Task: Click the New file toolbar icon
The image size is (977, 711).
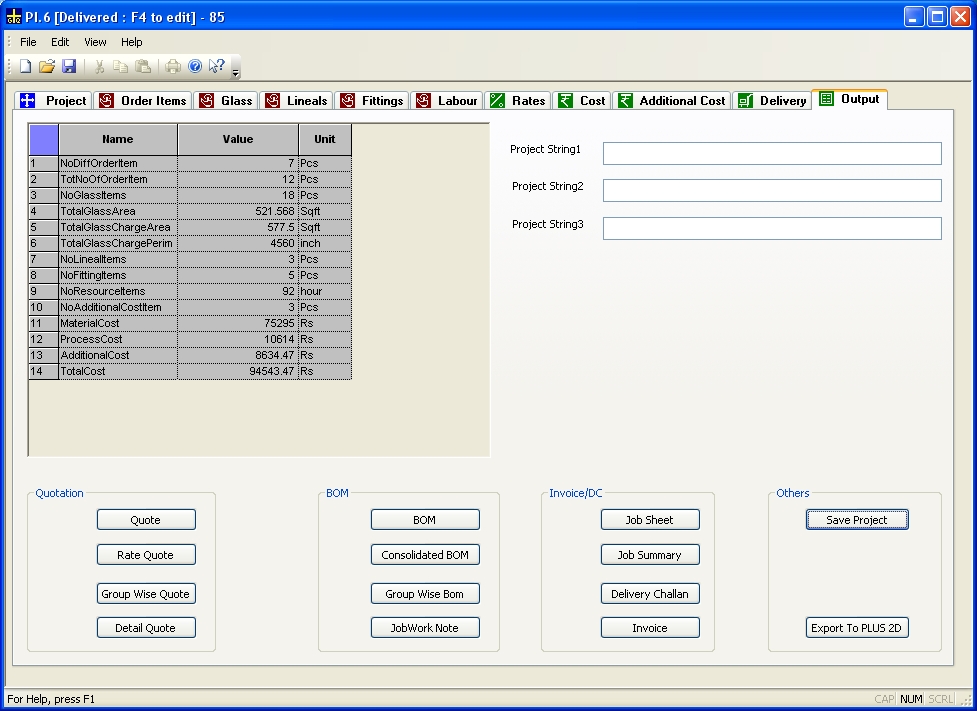Action: 26,67
